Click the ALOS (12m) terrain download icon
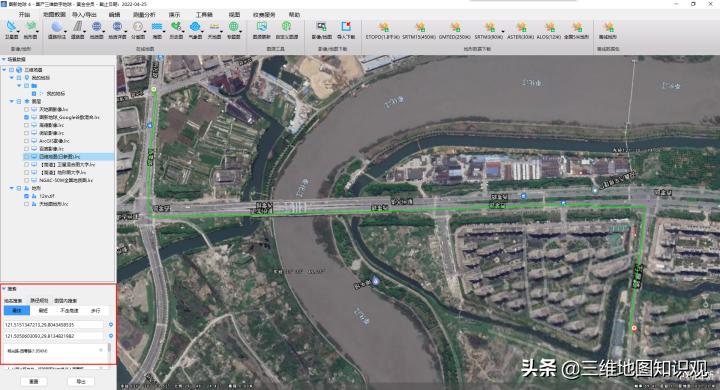 tap(550, 27)
